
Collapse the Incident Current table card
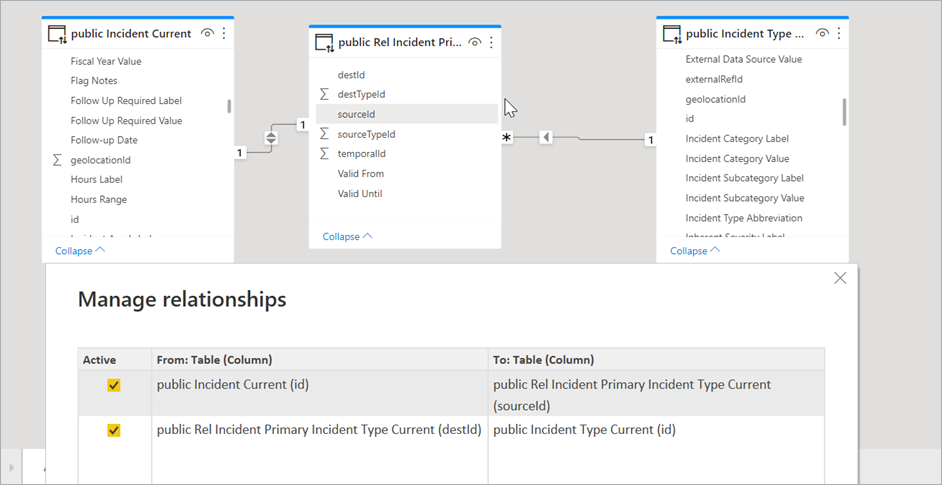pyautogui.click(x=80, y=251)
